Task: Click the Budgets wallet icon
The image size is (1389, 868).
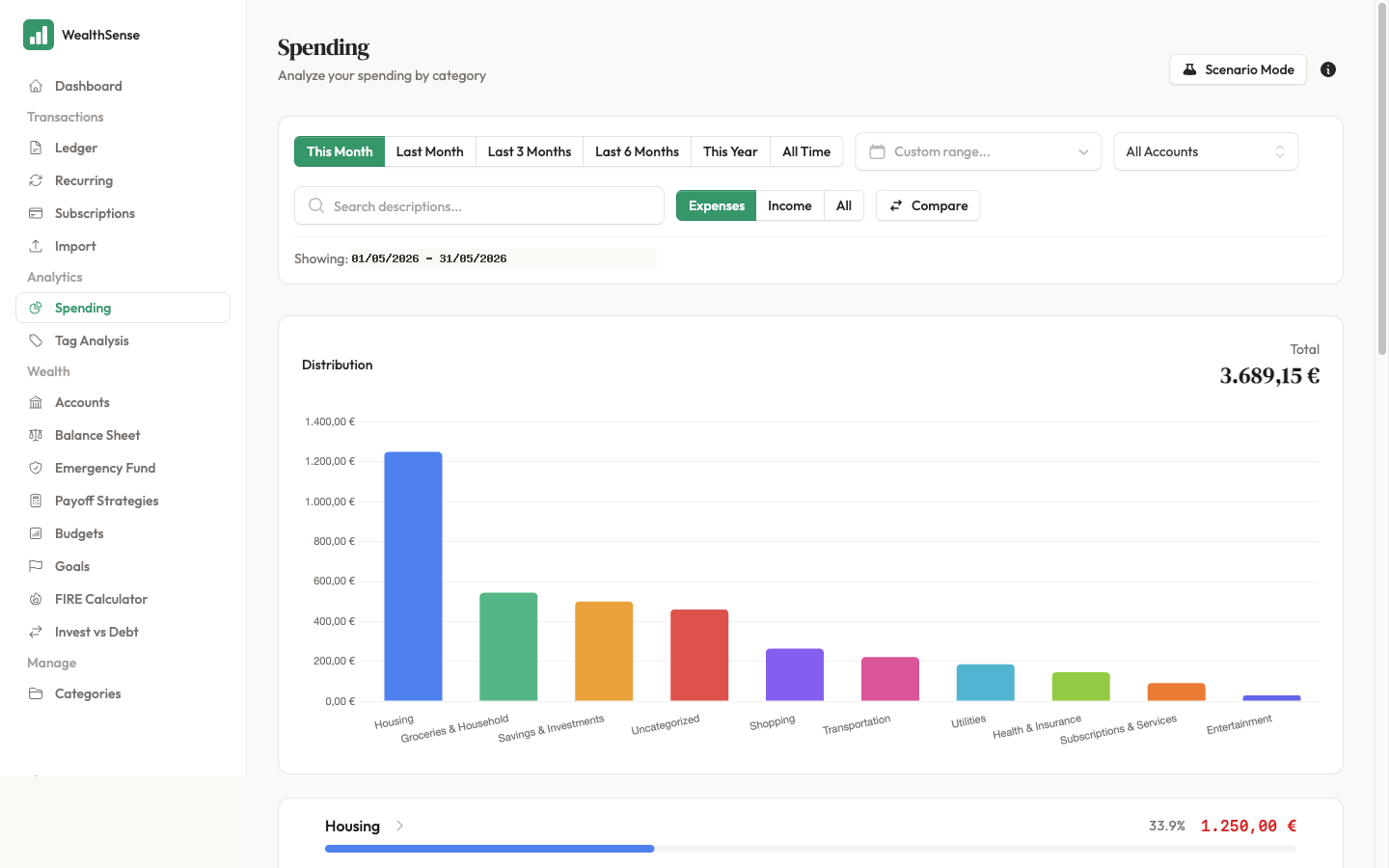Action: point(36,533)
